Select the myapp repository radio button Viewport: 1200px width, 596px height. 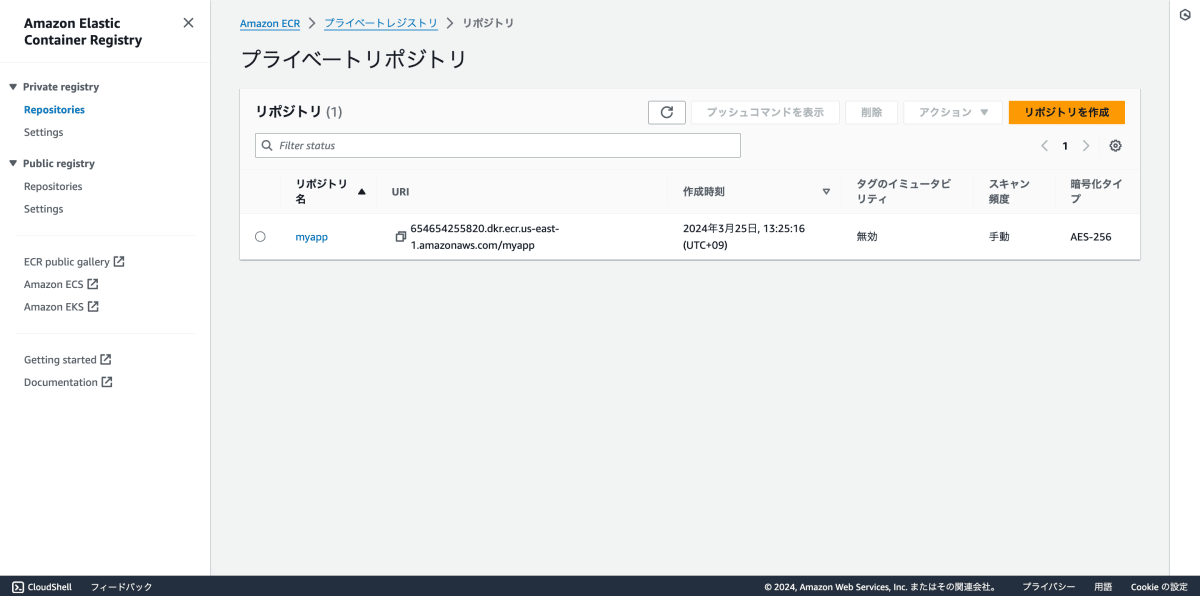tap(260, 237)
